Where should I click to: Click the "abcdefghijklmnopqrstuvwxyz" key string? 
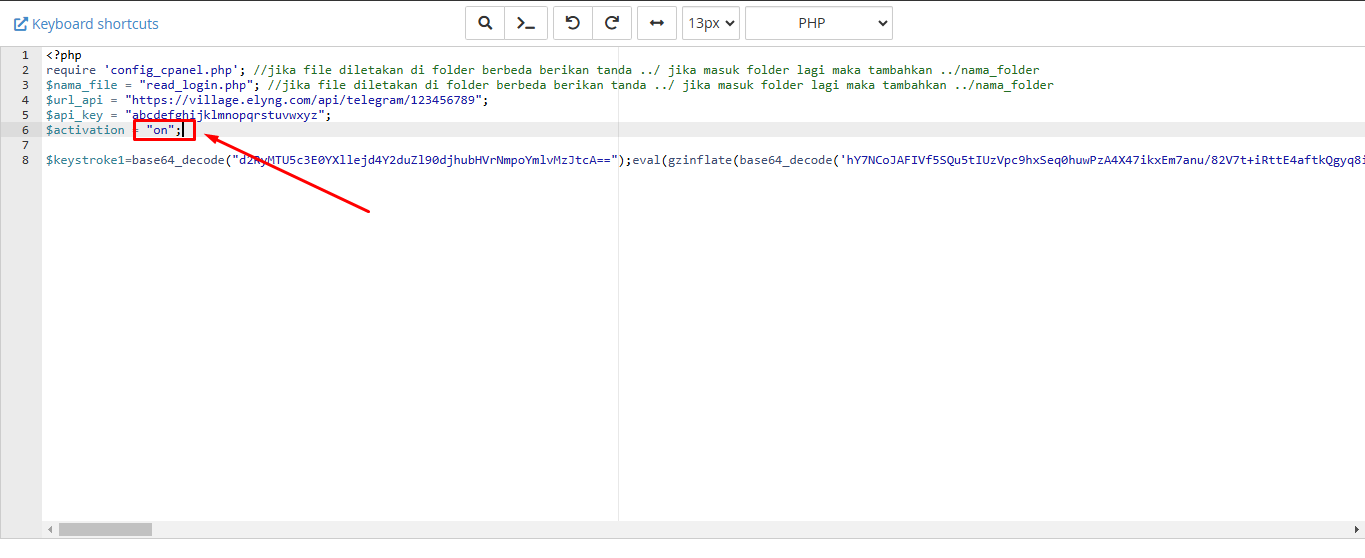coord(226,115)
